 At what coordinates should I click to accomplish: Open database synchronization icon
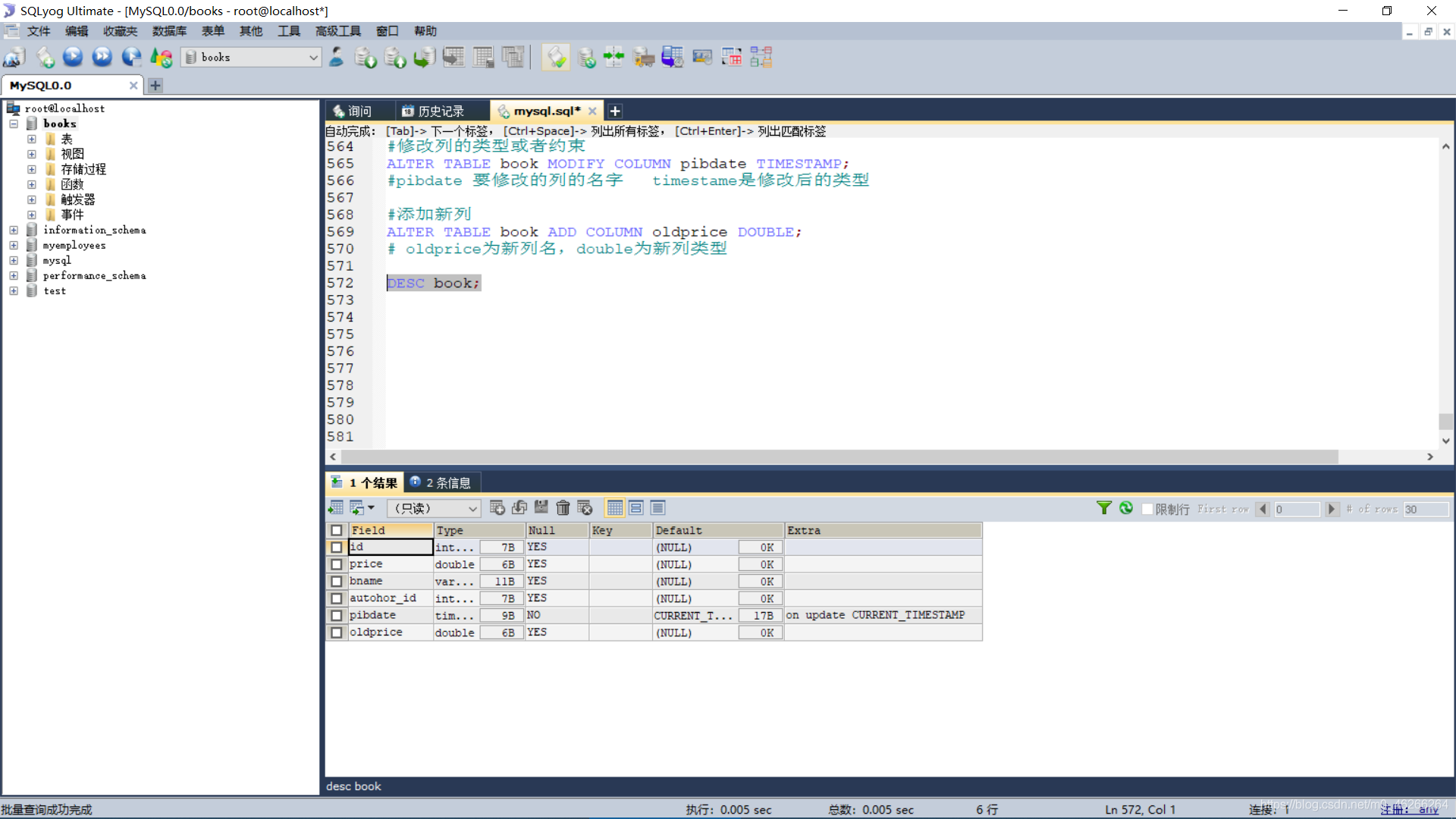click(586, 57)
